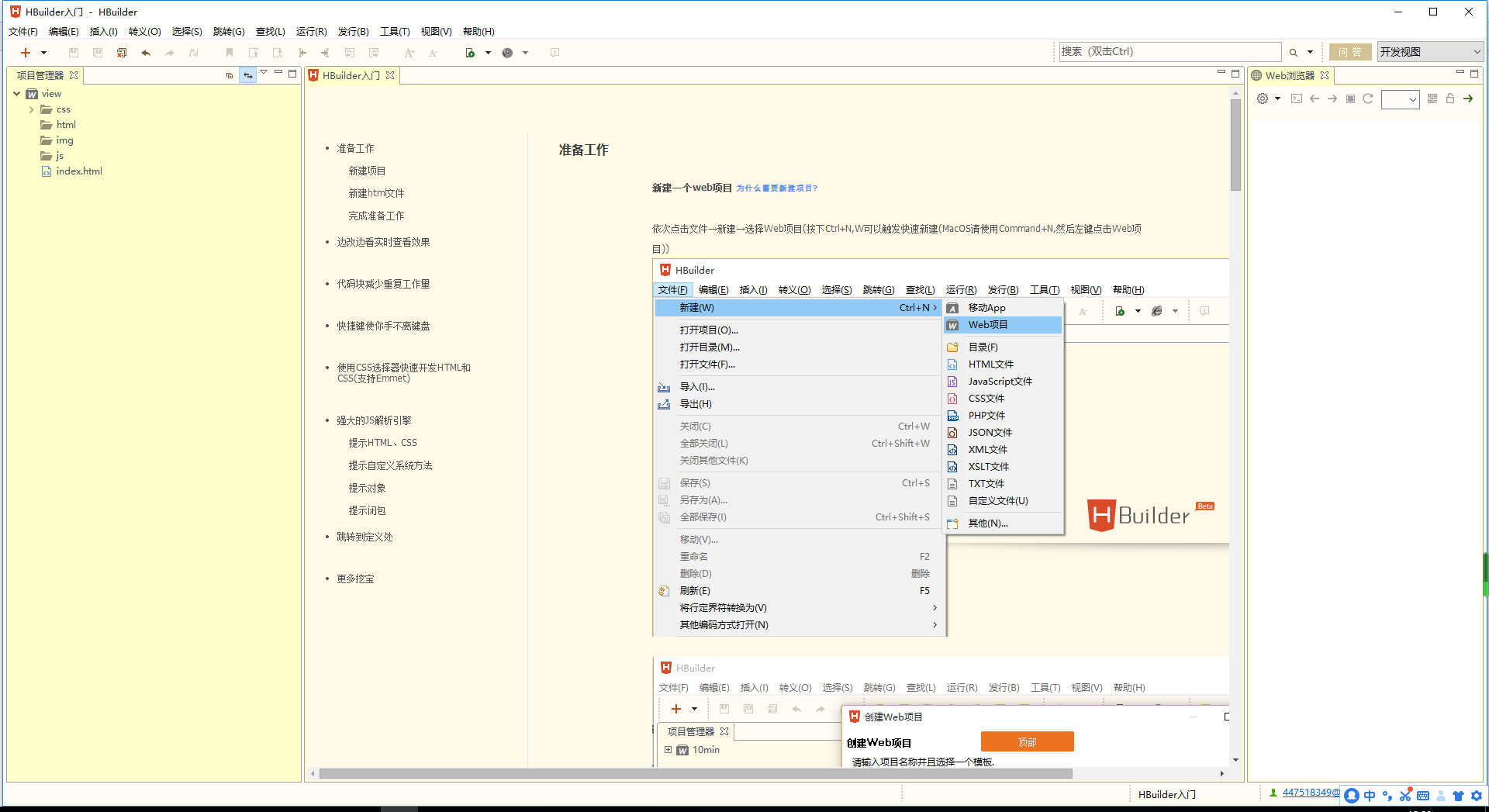Open the search options dropdown arrow
1489x812 pixels.
1310,53
